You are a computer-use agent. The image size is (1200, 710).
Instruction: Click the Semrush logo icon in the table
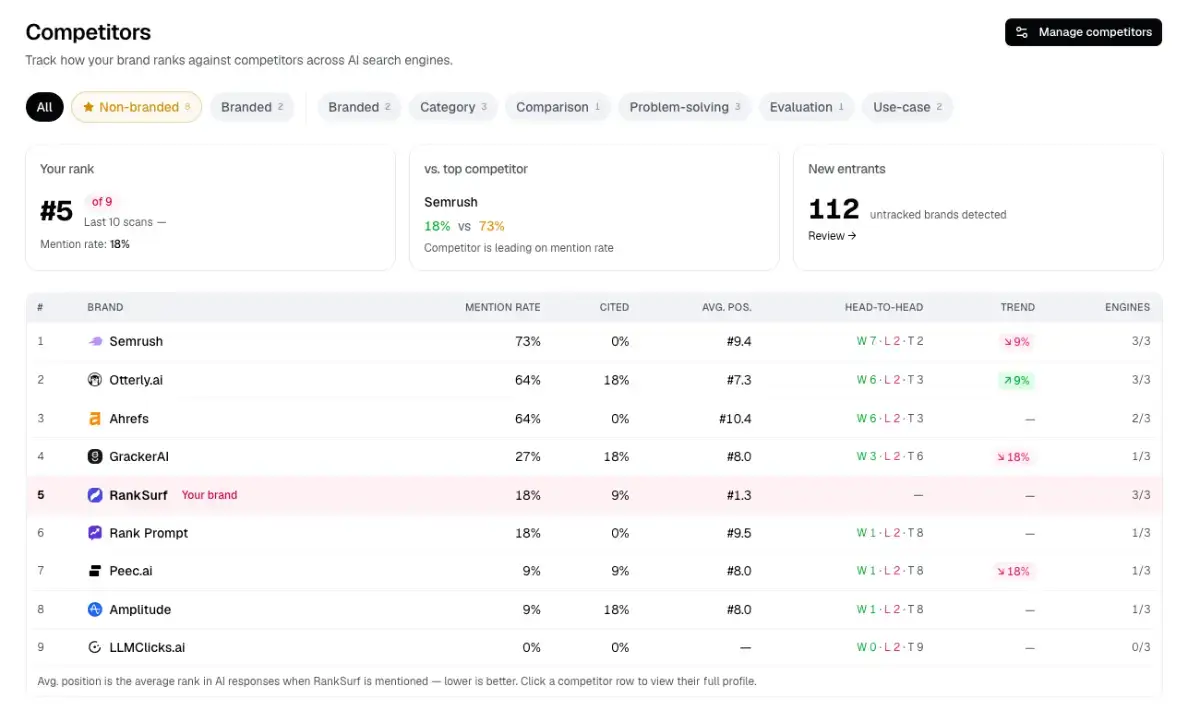tap(95, 341)
